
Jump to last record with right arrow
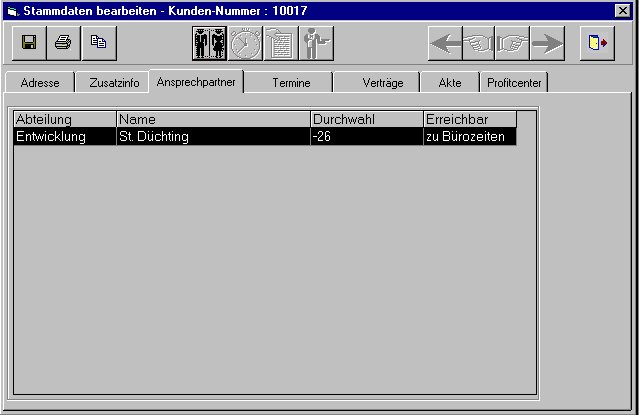pyautogui.click(x=548, y=44)
